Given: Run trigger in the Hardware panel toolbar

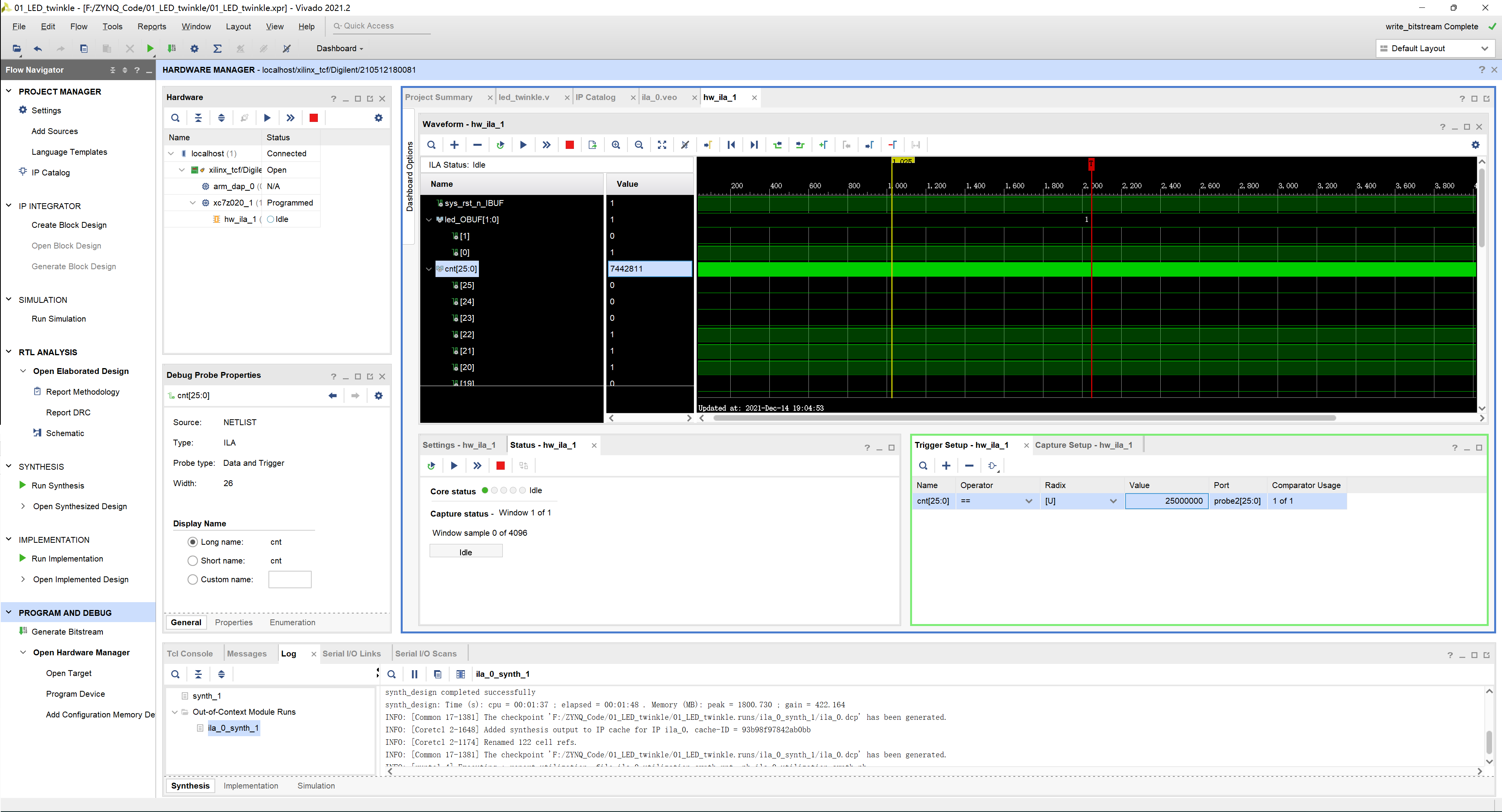Looking at the screenshot, I should [267, 118].
